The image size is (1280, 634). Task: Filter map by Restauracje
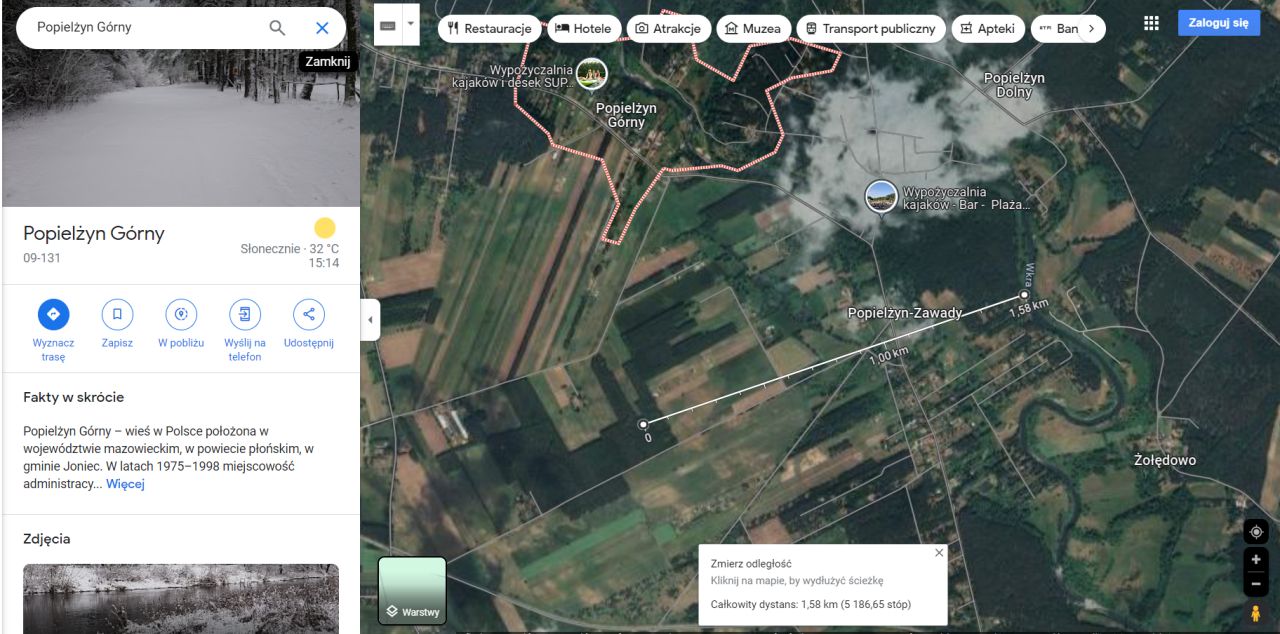tap(489, 29)
